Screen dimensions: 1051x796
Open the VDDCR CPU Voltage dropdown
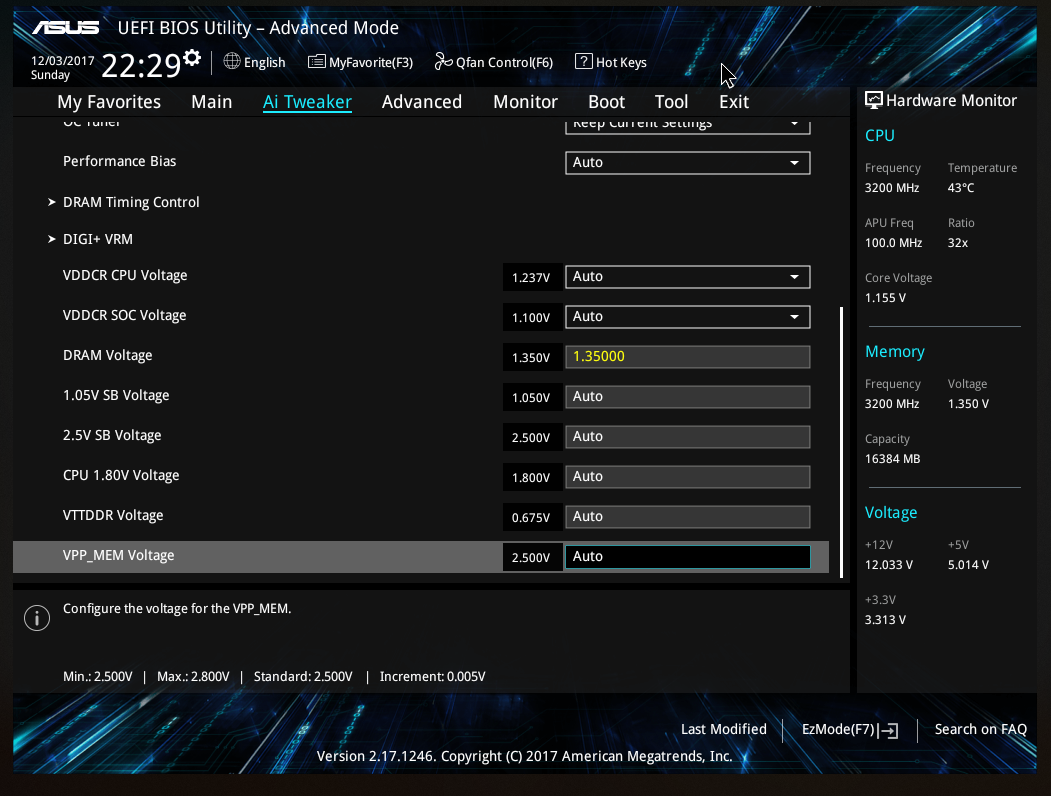coord(688,277)
